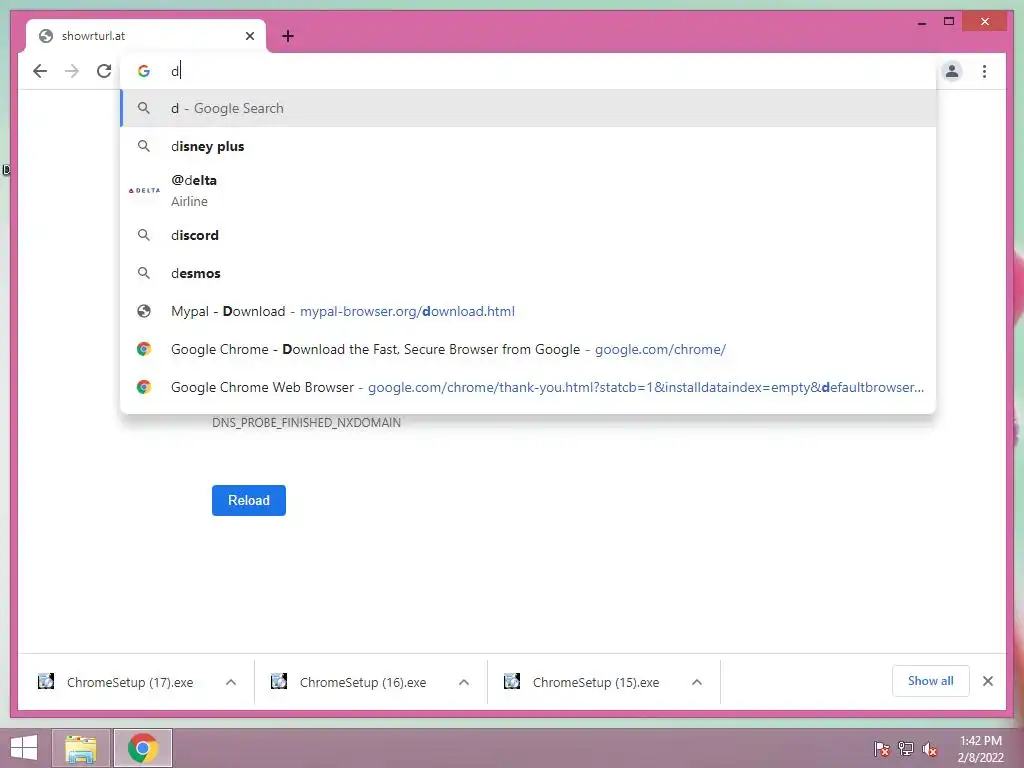This screenshot has width=1024, height=768.
Task: Open the taskbar clock showing 1:42 PM
Action: tap(980, 749)
